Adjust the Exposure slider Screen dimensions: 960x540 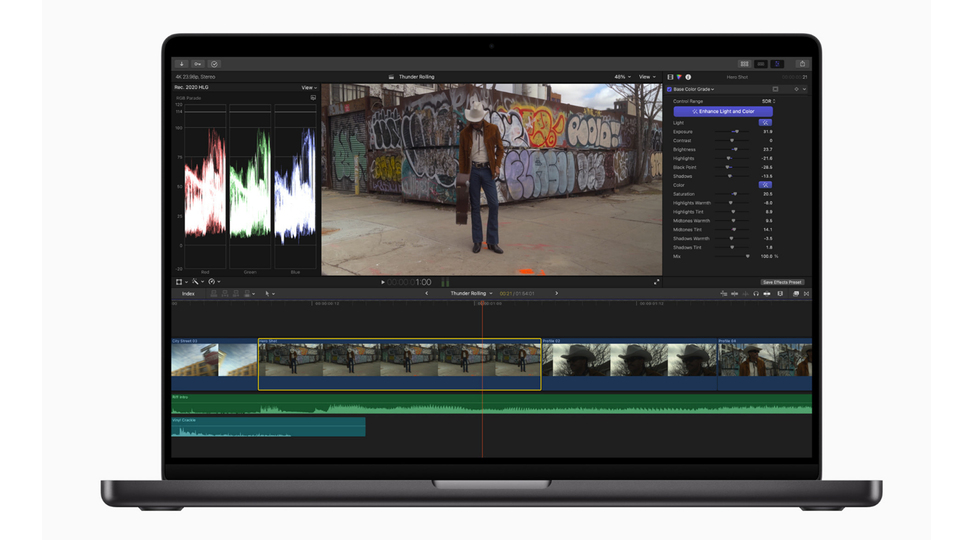pos(736,131)
